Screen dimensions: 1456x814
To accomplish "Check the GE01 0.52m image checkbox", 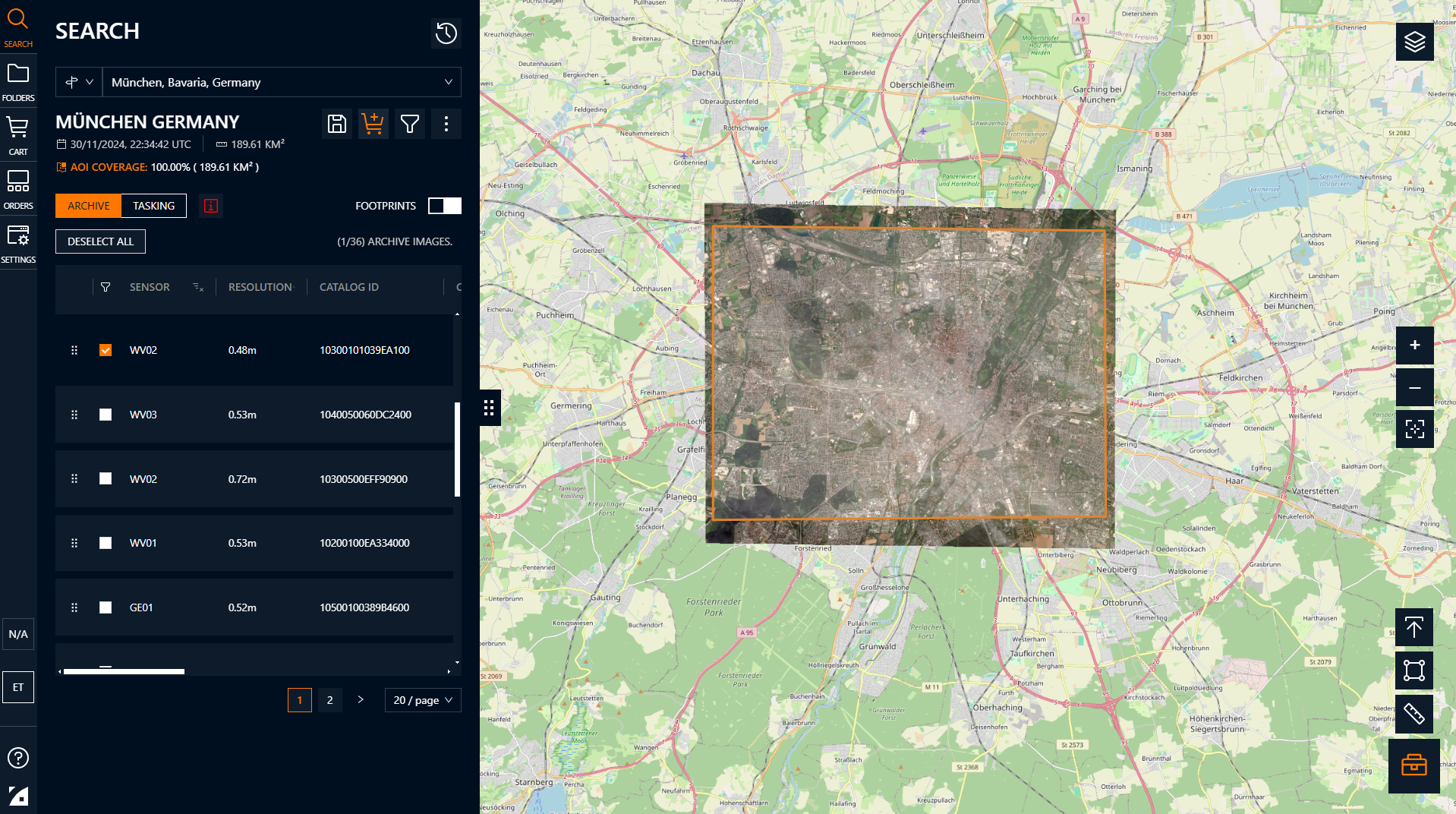I will (106, 607).
